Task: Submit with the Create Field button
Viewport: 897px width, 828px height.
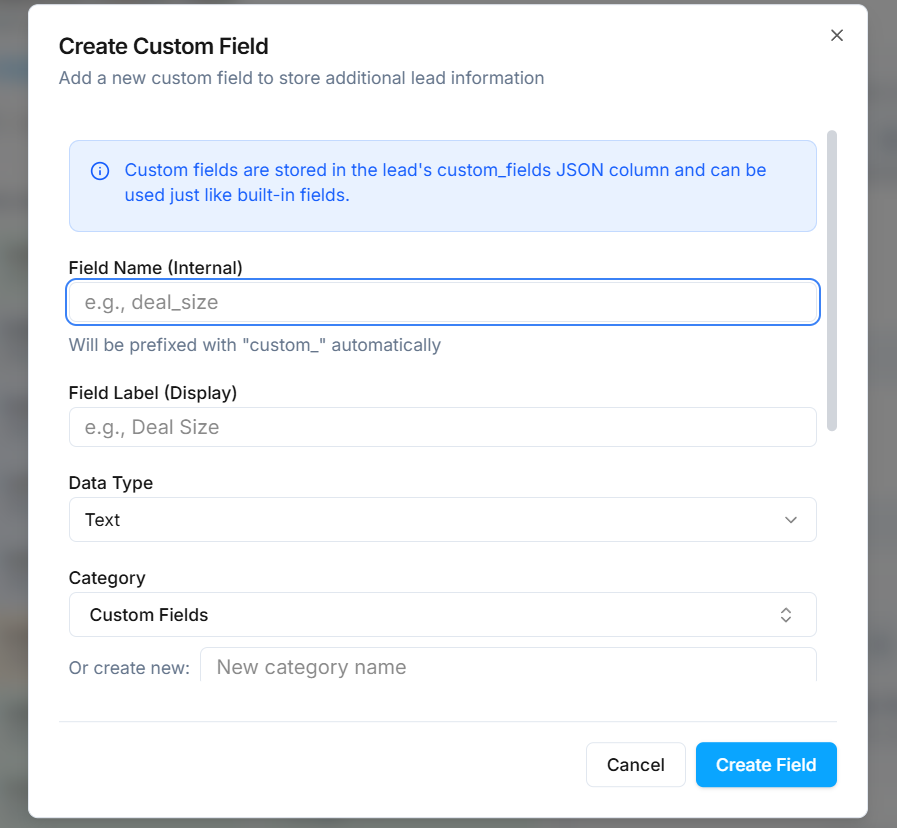Action: point(765,765)
